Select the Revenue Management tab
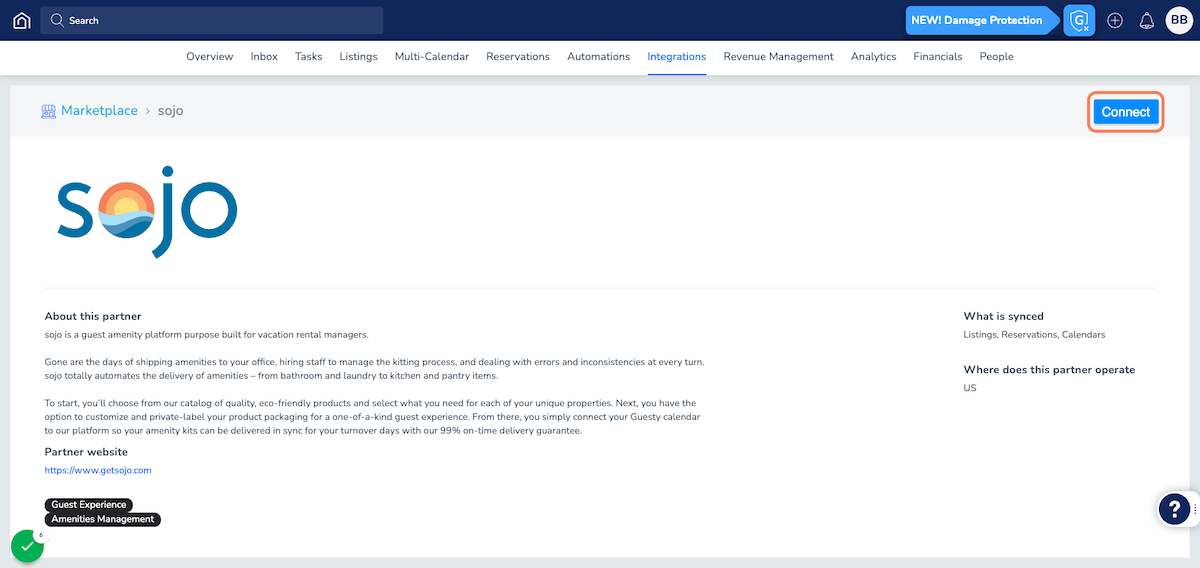This screenshot has height=568, width=1200. (x=778, y=57)
